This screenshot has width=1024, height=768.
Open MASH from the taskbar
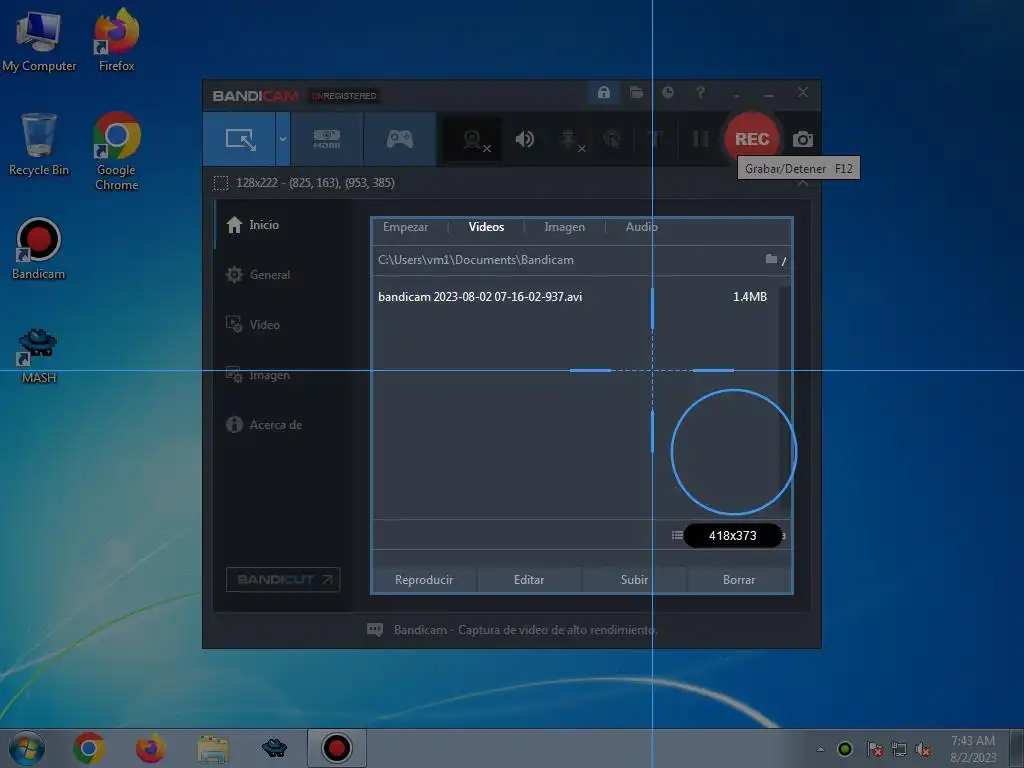coord(274,748)
